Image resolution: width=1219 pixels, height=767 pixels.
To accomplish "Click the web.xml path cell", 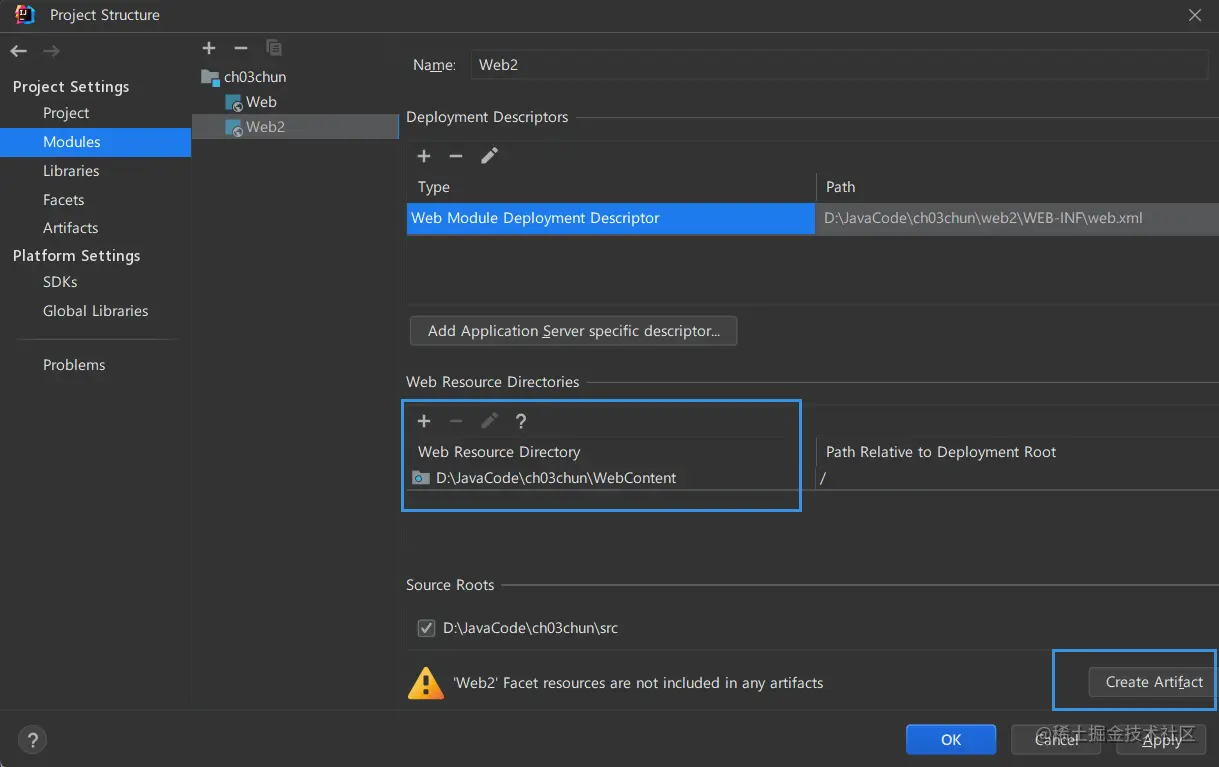I will (1017, 218).
